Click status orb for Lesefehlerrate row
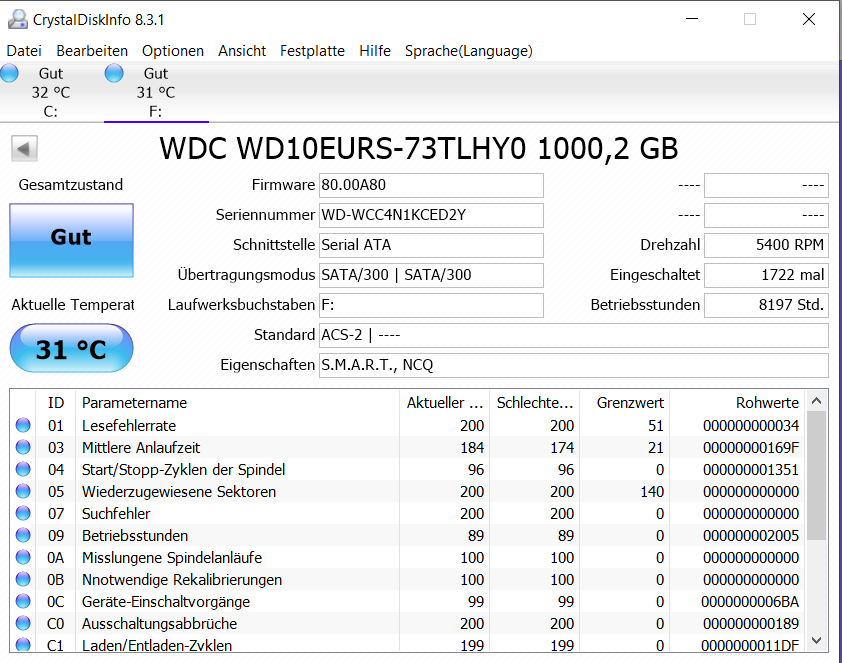 (x=23, y=425)
